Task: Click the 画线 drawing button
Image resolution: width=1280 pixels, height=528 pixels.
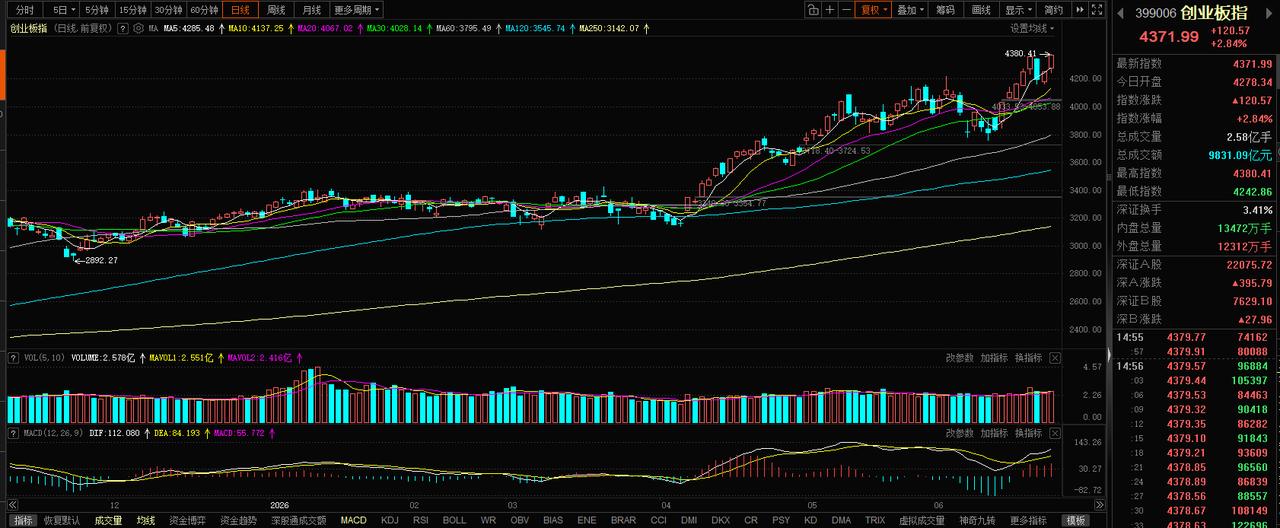Action: pyautogui.click(x=981, y=9)
